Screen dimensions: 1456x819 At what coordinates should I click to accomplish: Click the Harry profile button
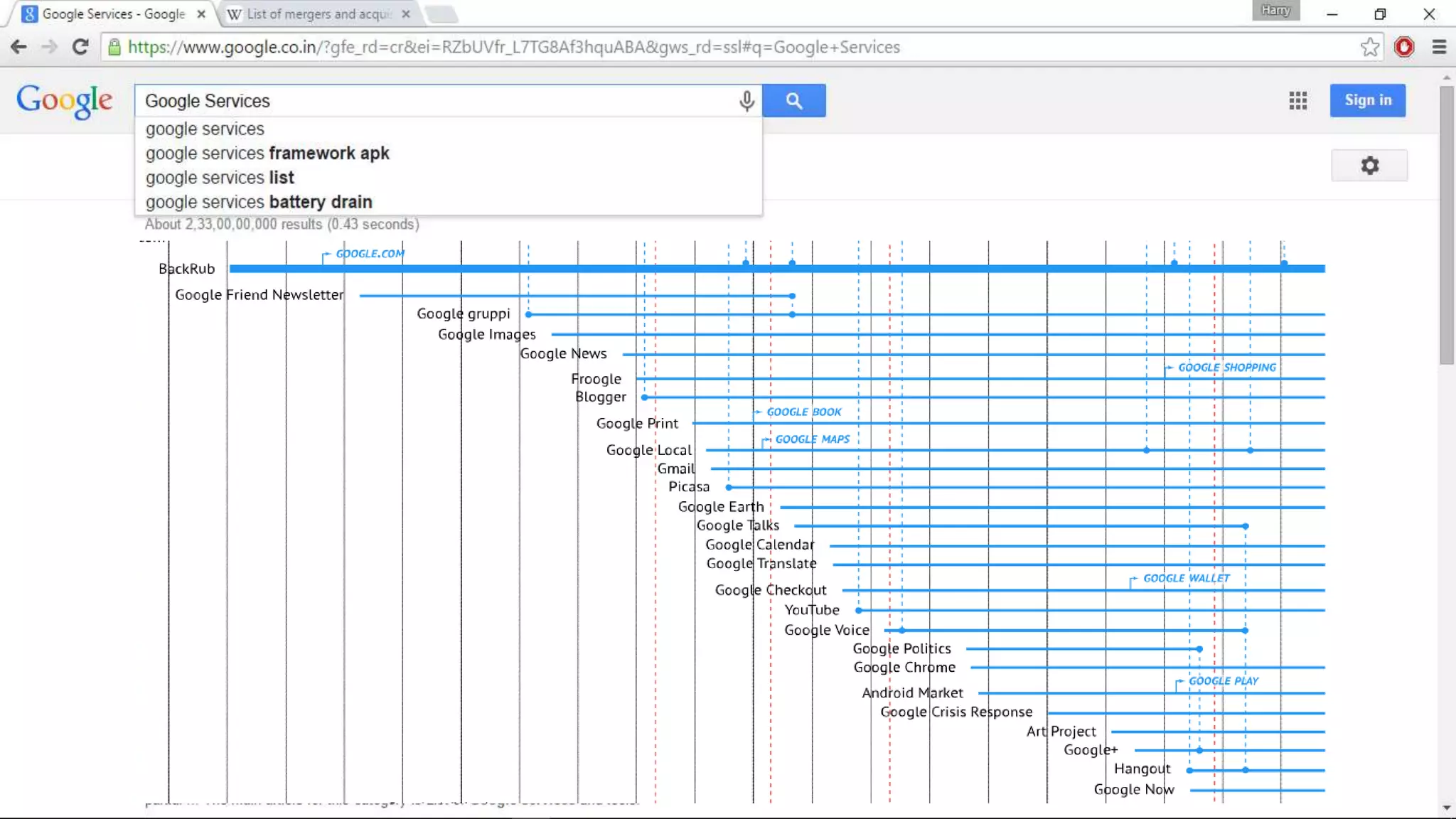tap(1275, 11)
